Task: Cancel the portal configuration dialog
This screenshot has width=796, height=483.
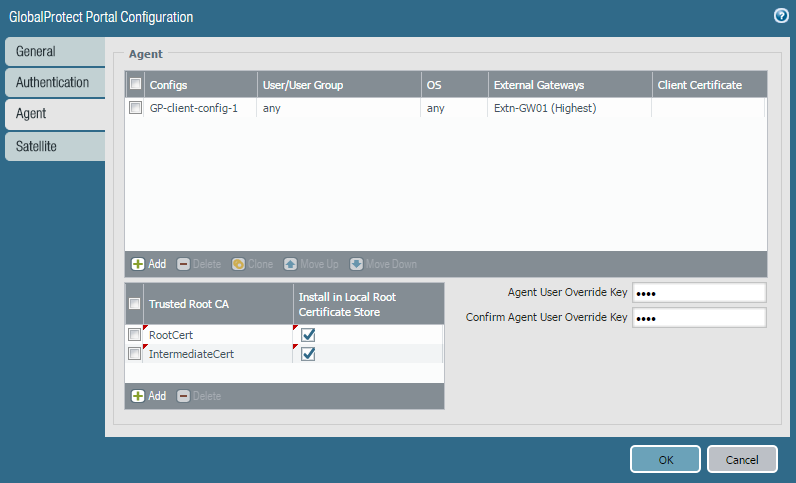Action: pyautogui.click(x=742, y=459)
